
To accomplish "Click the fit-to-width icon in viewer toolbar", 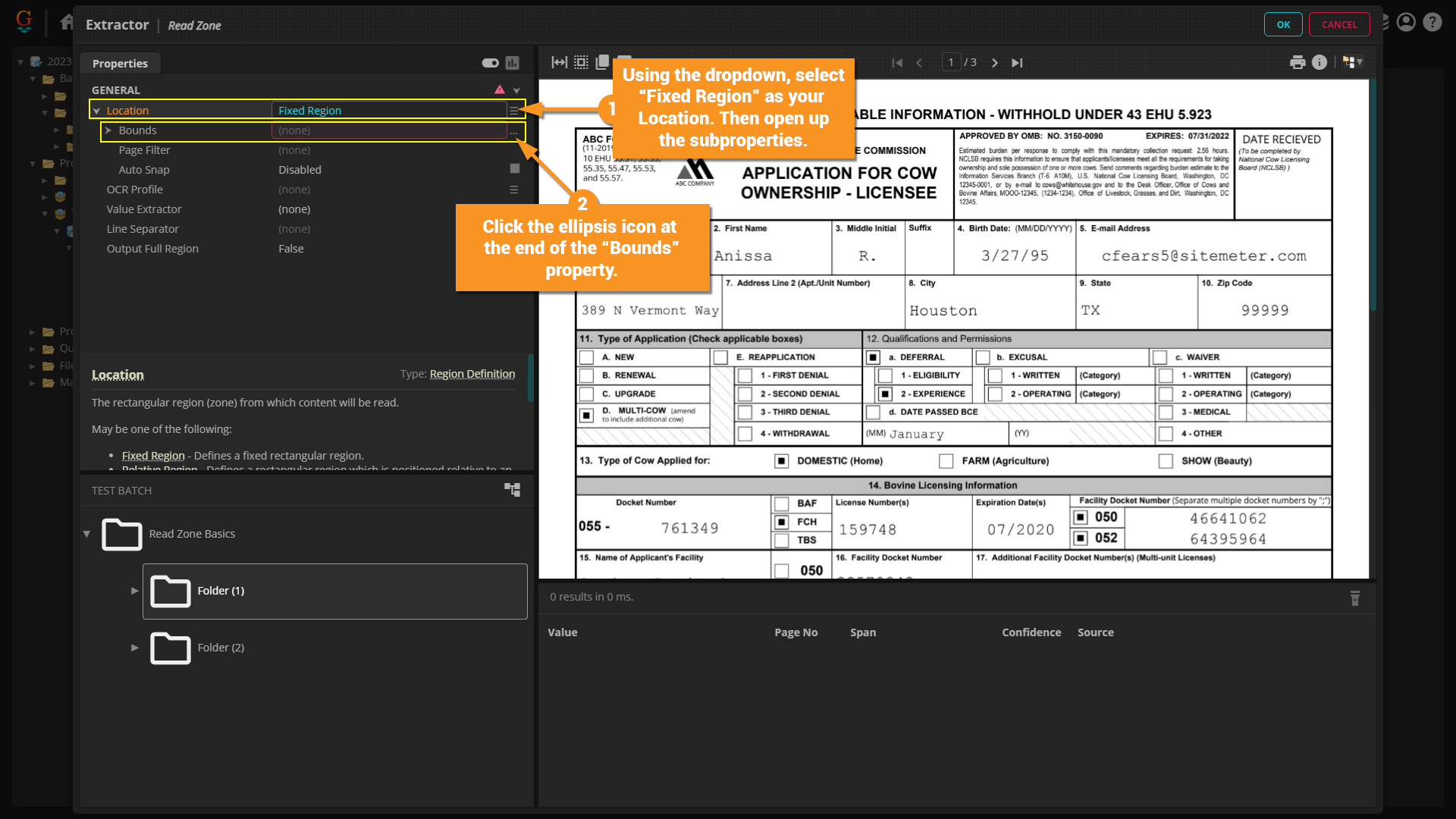I will click(x=559, y=62).
